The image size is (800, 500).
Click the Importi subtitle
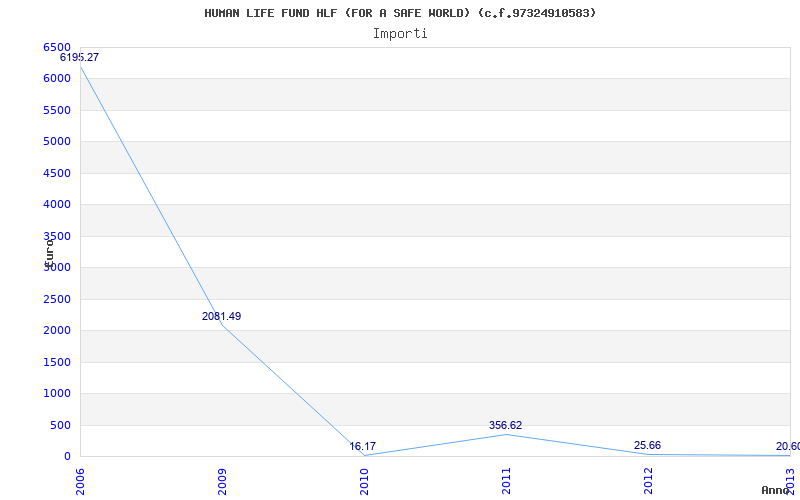click(400, 34)
